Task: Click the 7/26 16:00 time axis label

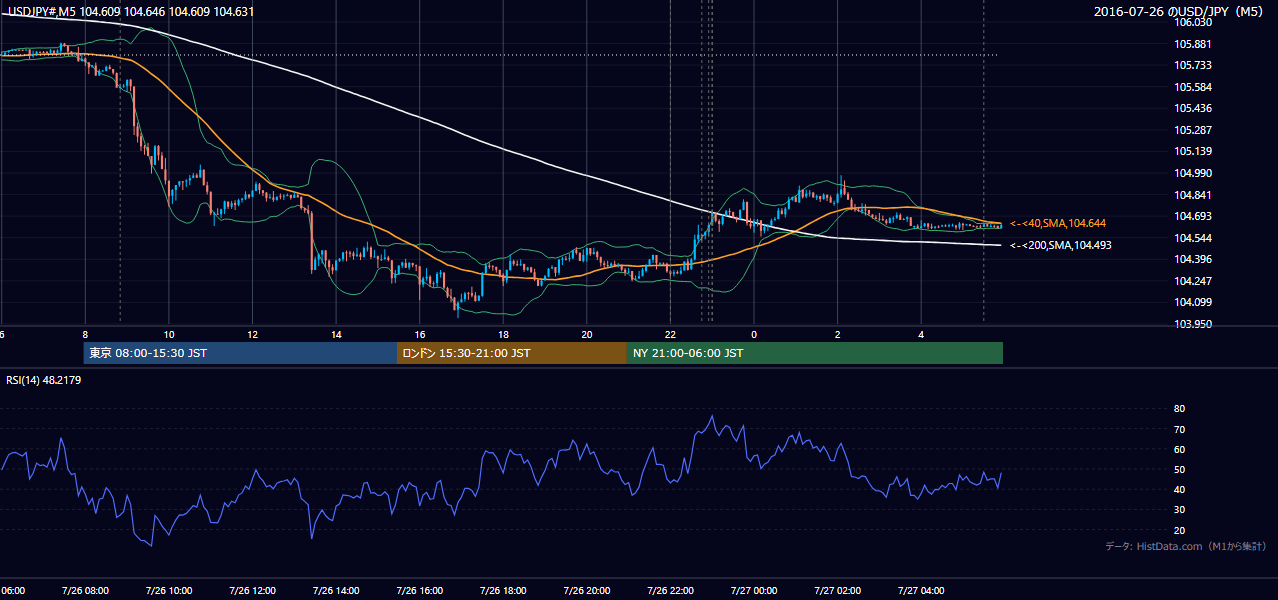Action: tap(420, 590)
